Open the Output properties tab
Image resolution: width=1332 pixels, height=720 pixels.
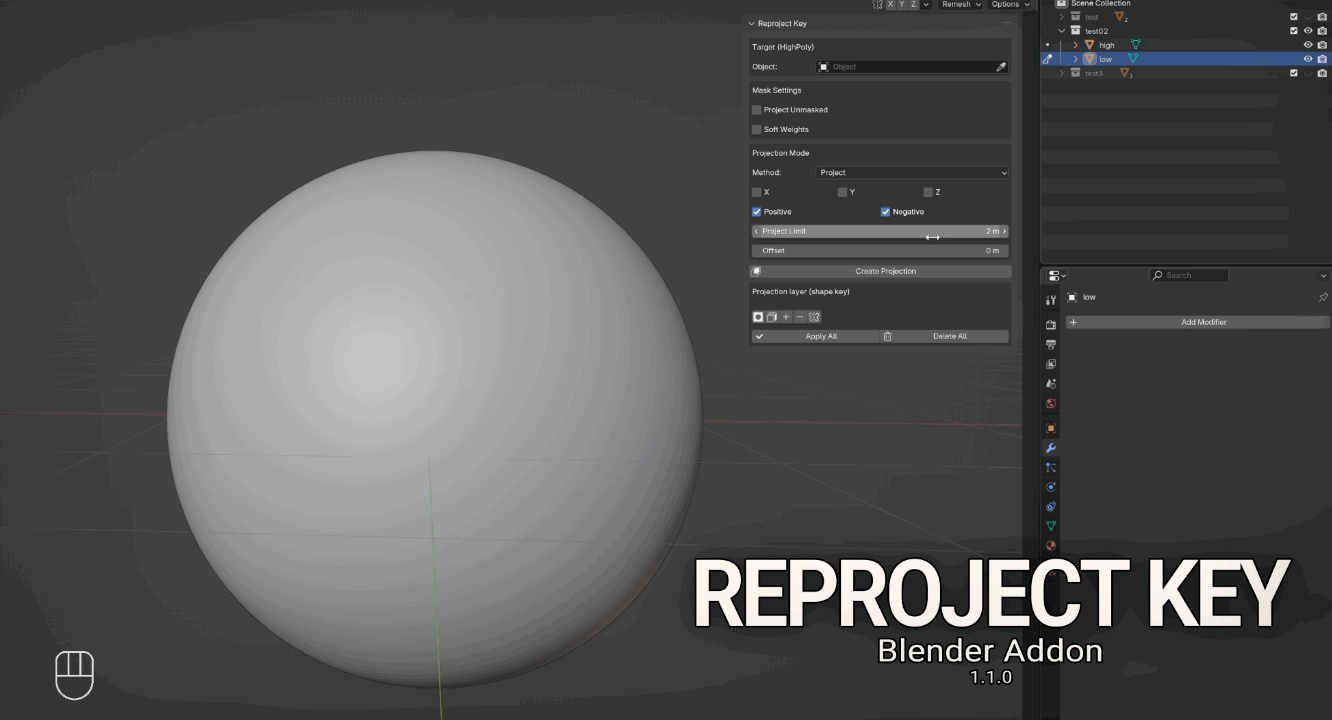pyautogui.click(x=1051, y=345)
